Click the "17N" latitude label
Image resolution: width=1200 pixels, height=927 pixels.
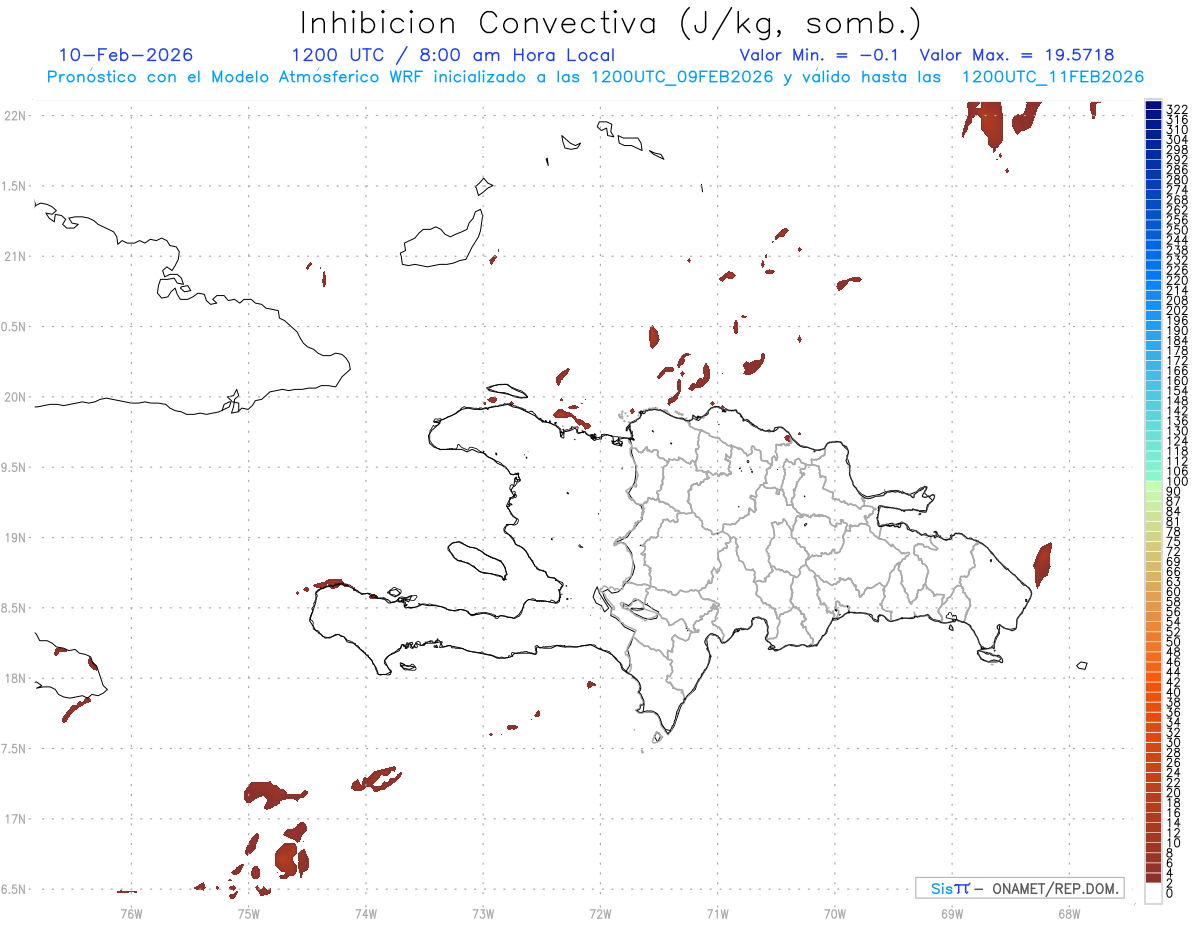[15, 819]
